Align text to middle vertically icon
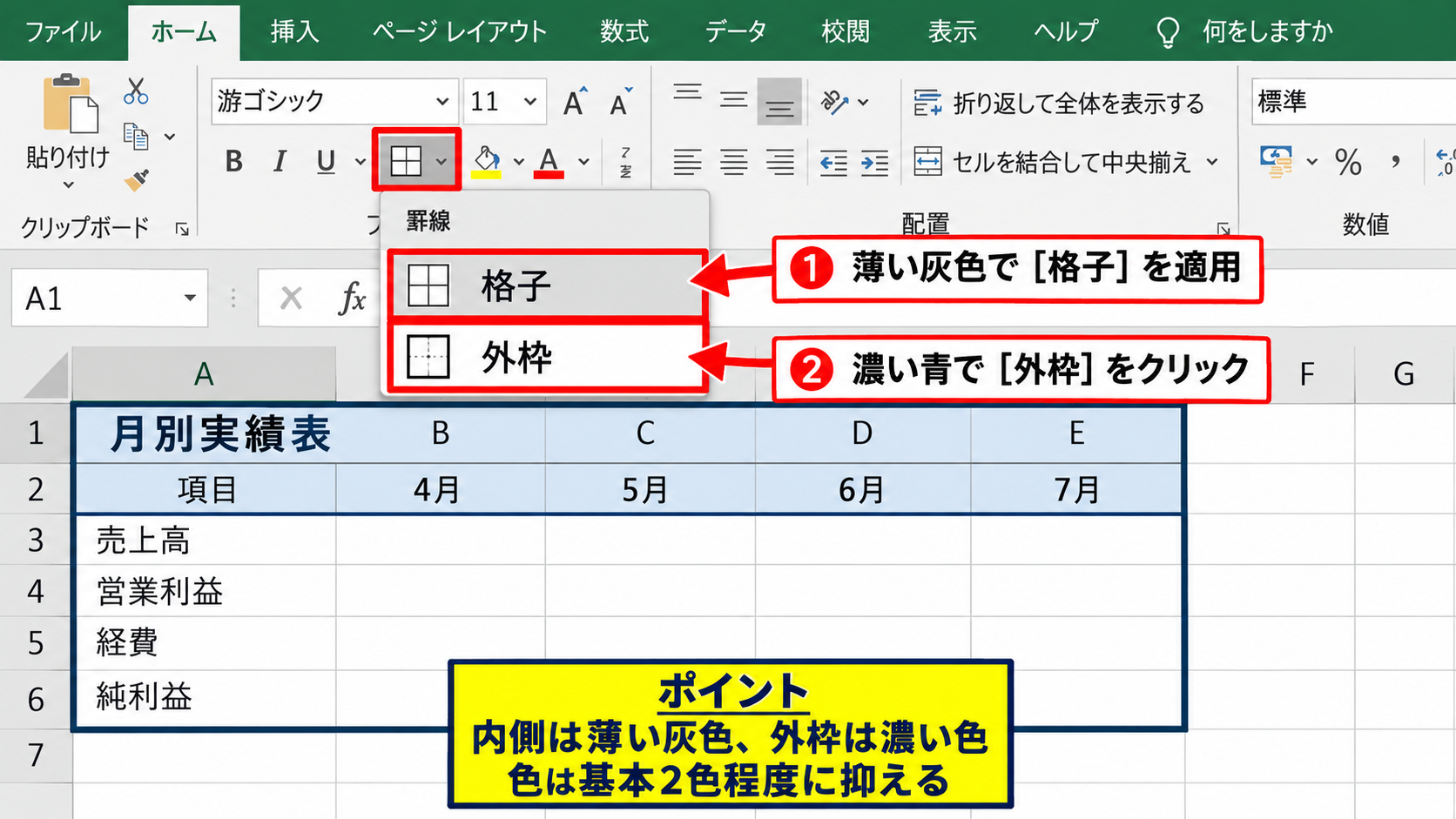The width and height of the screenshot is (1456, 819). point(734,102)
